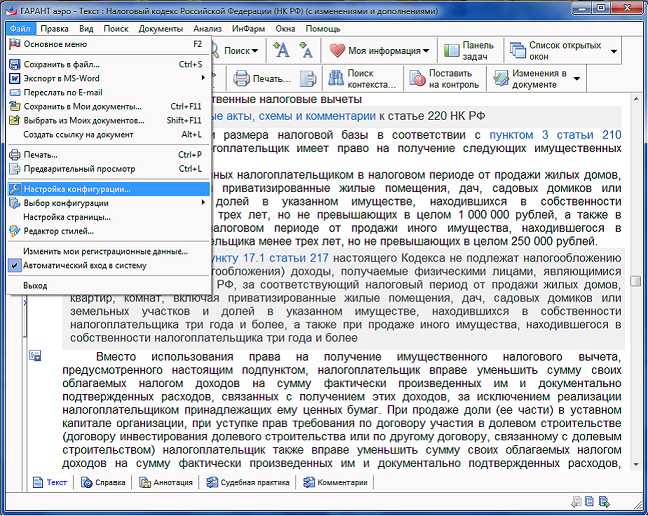This screenshot has height=516, width=648.
Task: Choose Переслать по E-mail
Action: 109,92
